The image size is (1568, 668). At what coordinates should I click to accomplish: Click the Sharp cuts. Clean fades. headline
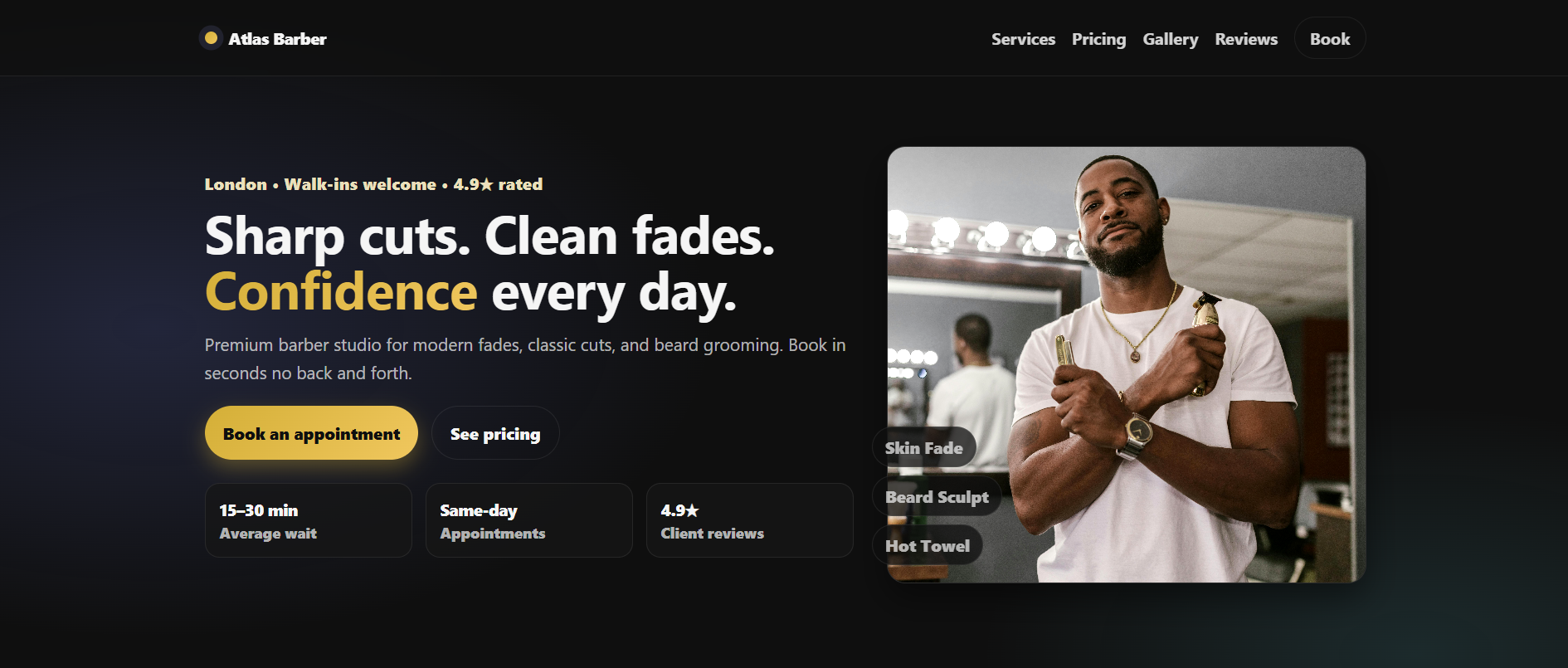(x=489, y=236)
